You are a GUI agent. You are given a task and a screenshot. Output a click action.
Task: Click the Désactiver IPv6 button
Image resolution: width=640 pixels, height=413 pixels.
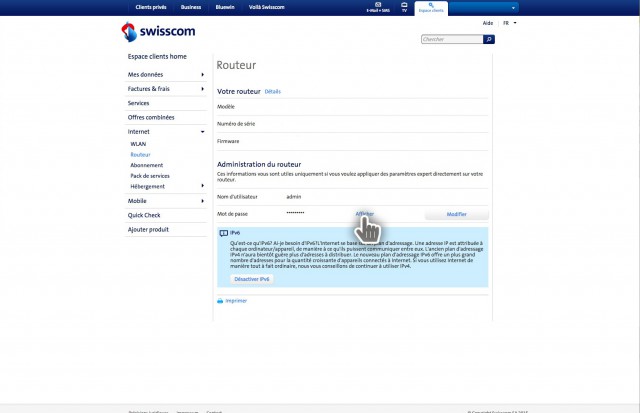(x=252, y=279)
